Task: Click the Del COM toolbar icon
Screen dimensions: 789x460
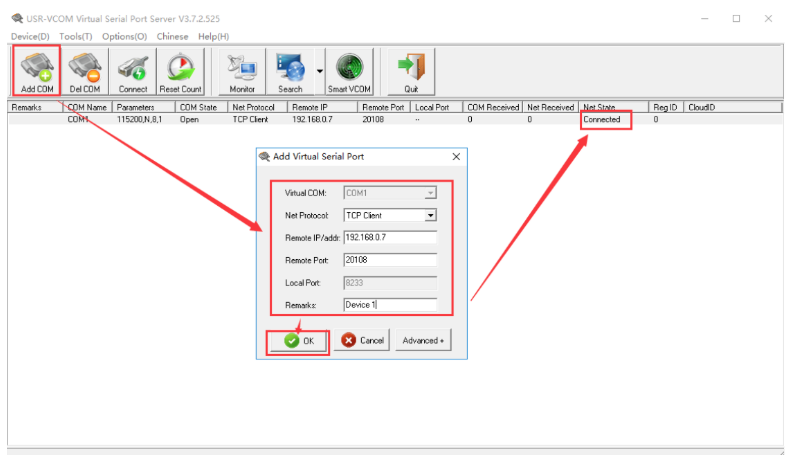Action: point(85,71)
